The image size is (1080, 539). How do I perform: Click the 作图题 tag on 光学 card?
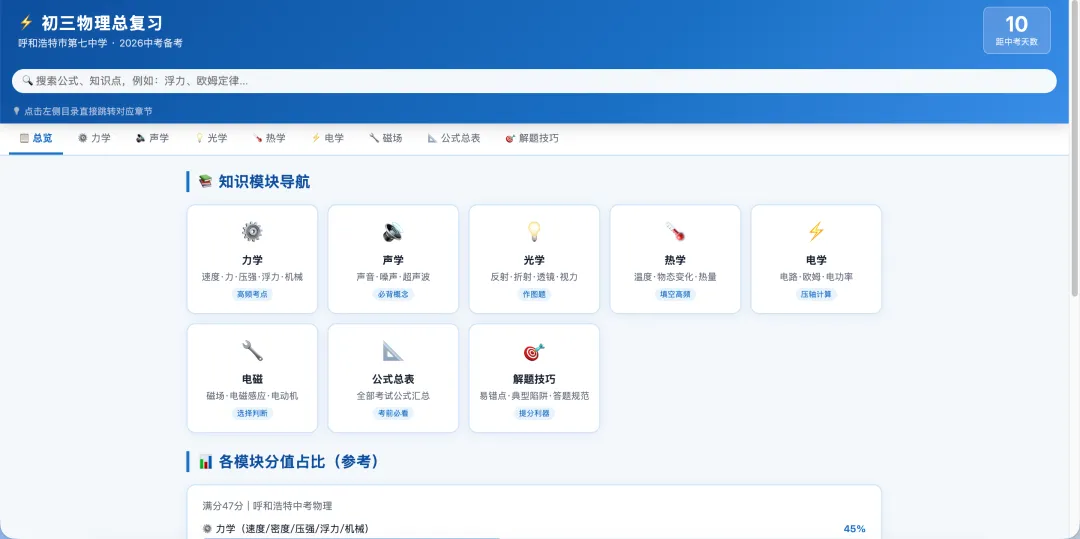pyautogui.click(x=534, y=294)
